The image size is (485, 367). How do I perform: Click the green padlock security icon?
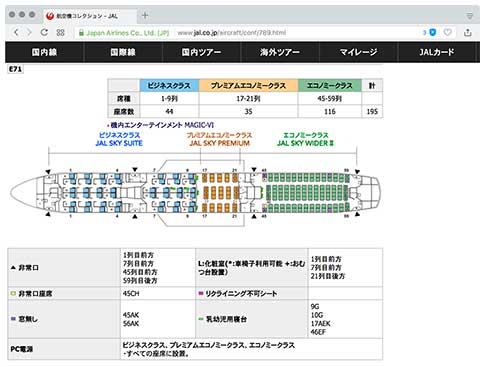click(x=81, y=33)
